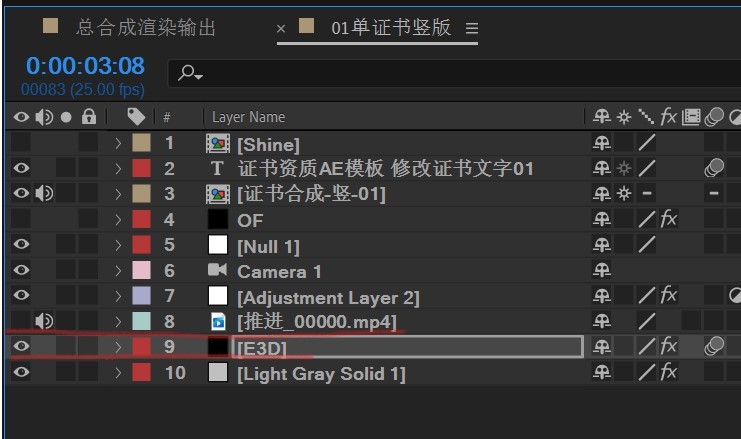The height and width of the screenshot is (439, 741).
Task: Close the 01单证书竖版 tab
Action: [281, 29]
